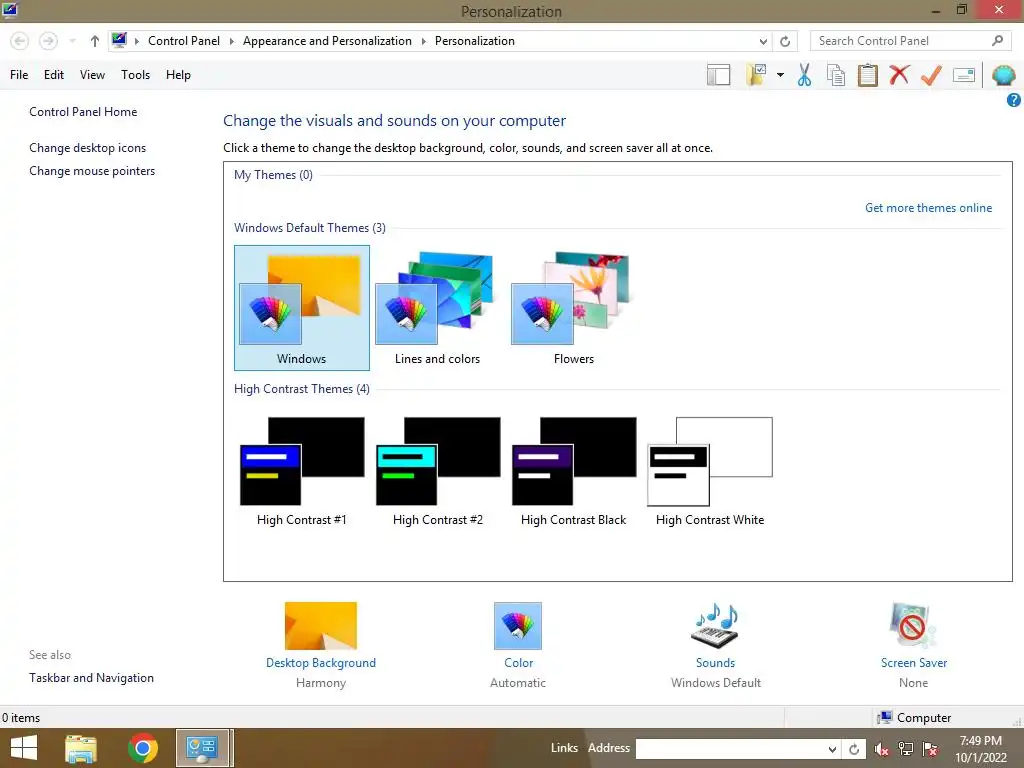Click the Copy toolbar icon
The height and width of the screenshot is (768, 1024).
pyautogui.click(x=836, y=75)
